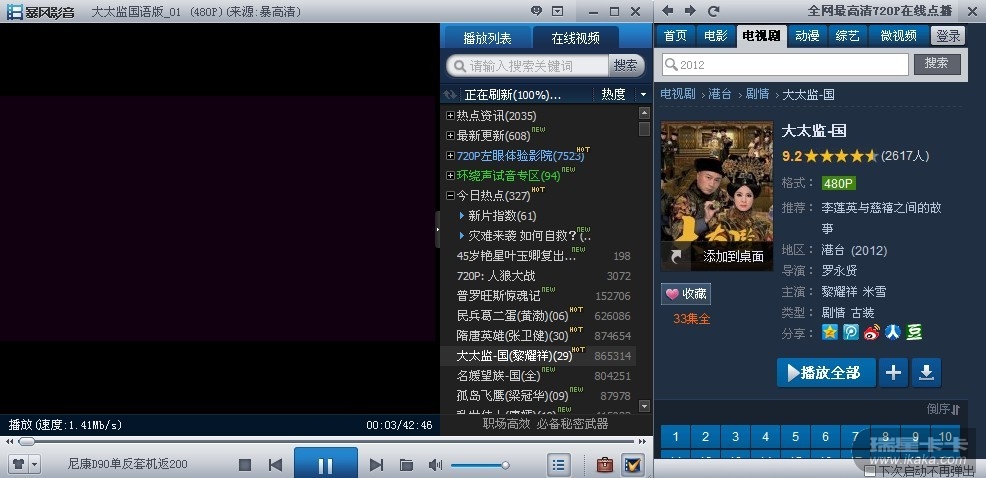986x478 pixels.
Task: Skip to the next video
Action: point(376,465)
